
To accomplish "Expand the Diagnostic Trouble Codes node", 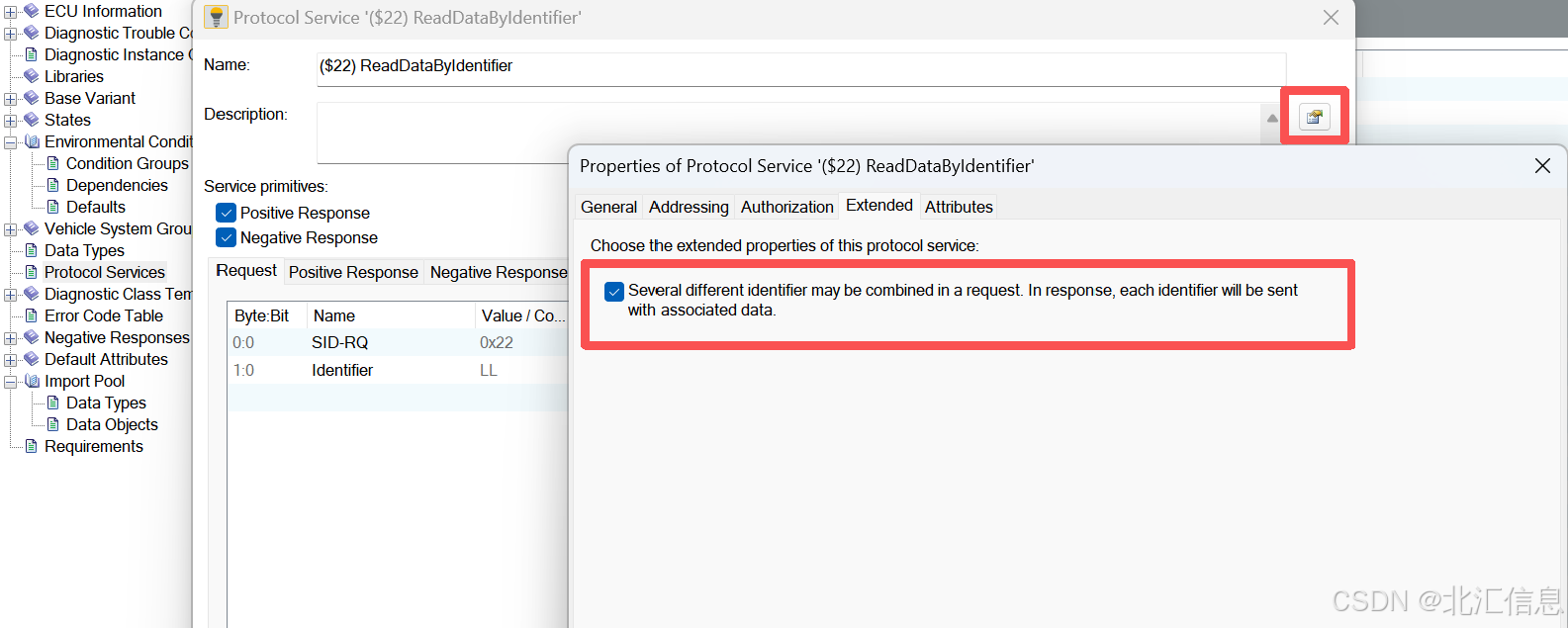I will pos(10,34).
